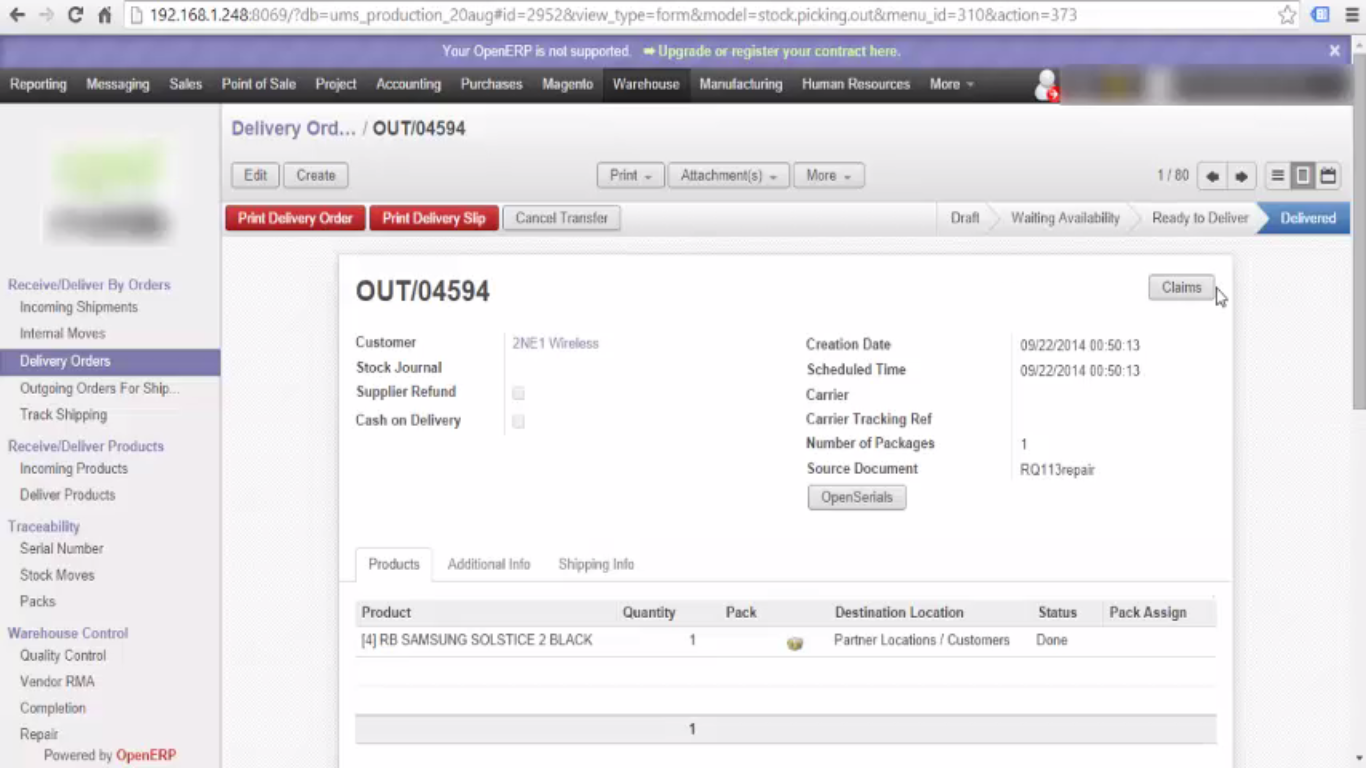Open the Purchases menu
This screenshot has width=1366, height=768.
click(x=491, y=84)
